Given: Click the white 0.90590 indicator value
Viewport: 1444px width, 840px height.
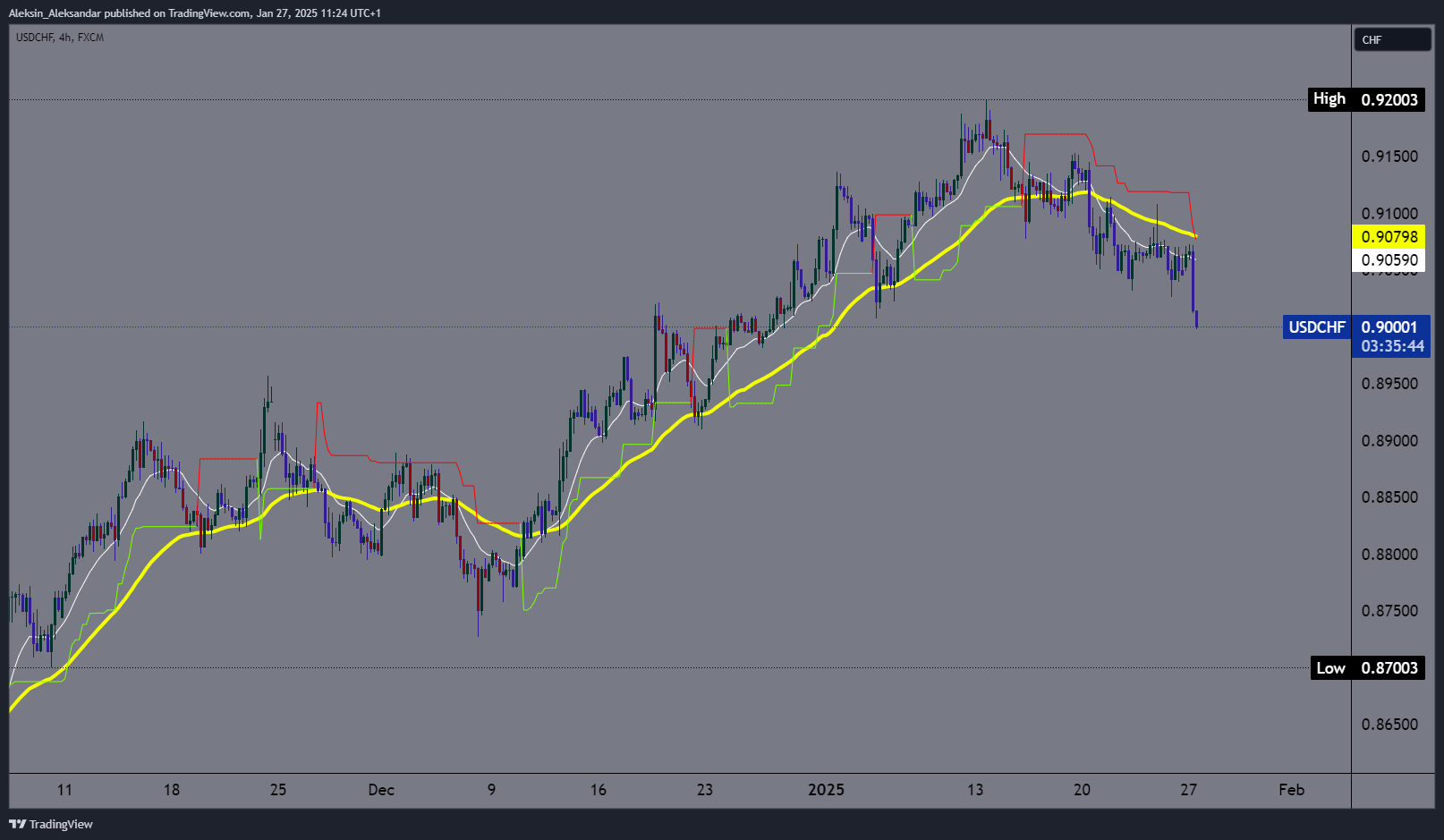Looking at the screenshot, I should click(x=1389, y=260).
